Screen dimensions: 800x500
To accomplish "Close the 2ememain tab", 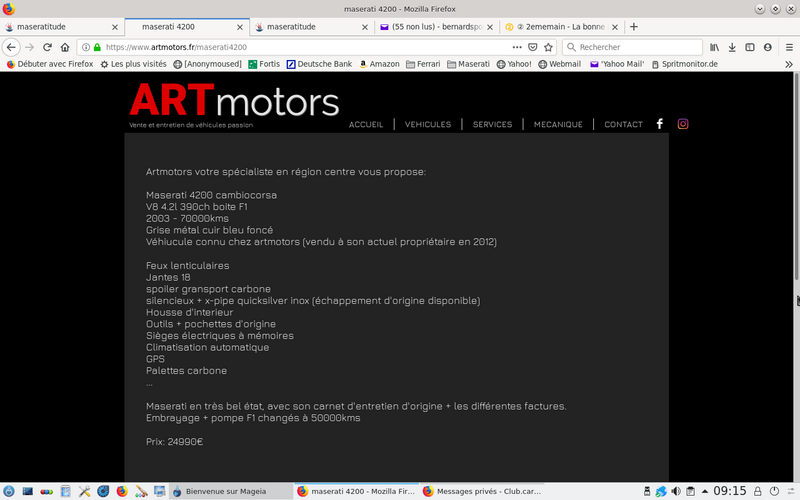I will pyautogui.click(x=615, y=27).
